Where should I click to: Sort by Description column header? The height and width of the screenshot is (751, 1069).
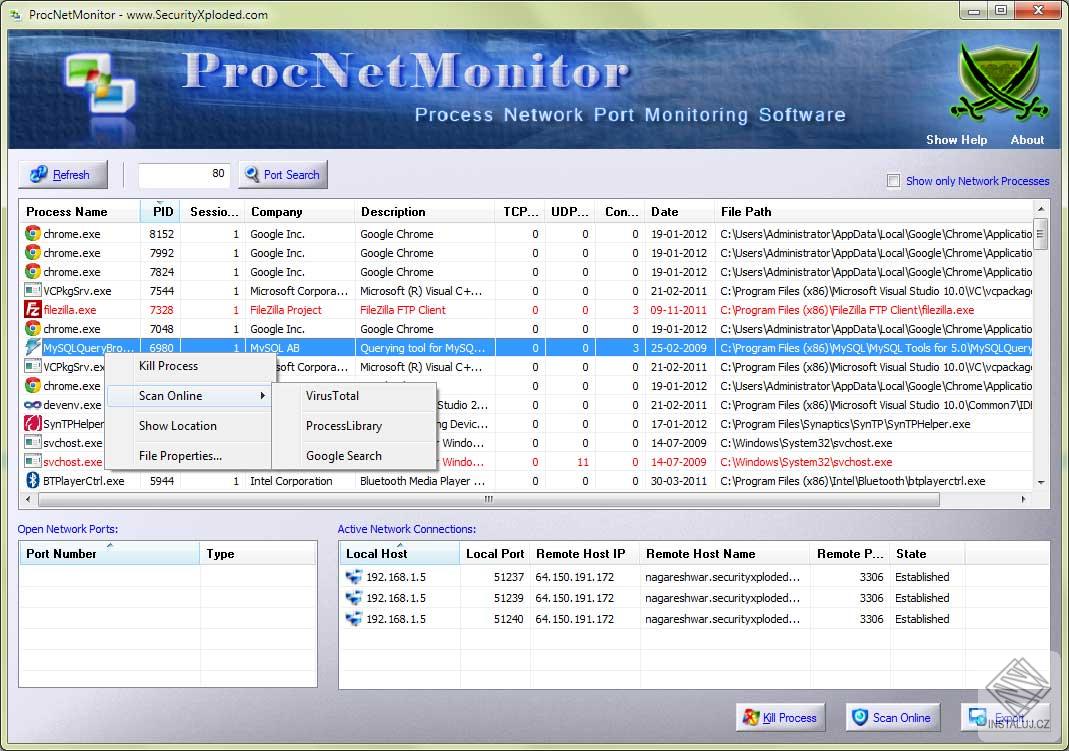tap(424, 212)
